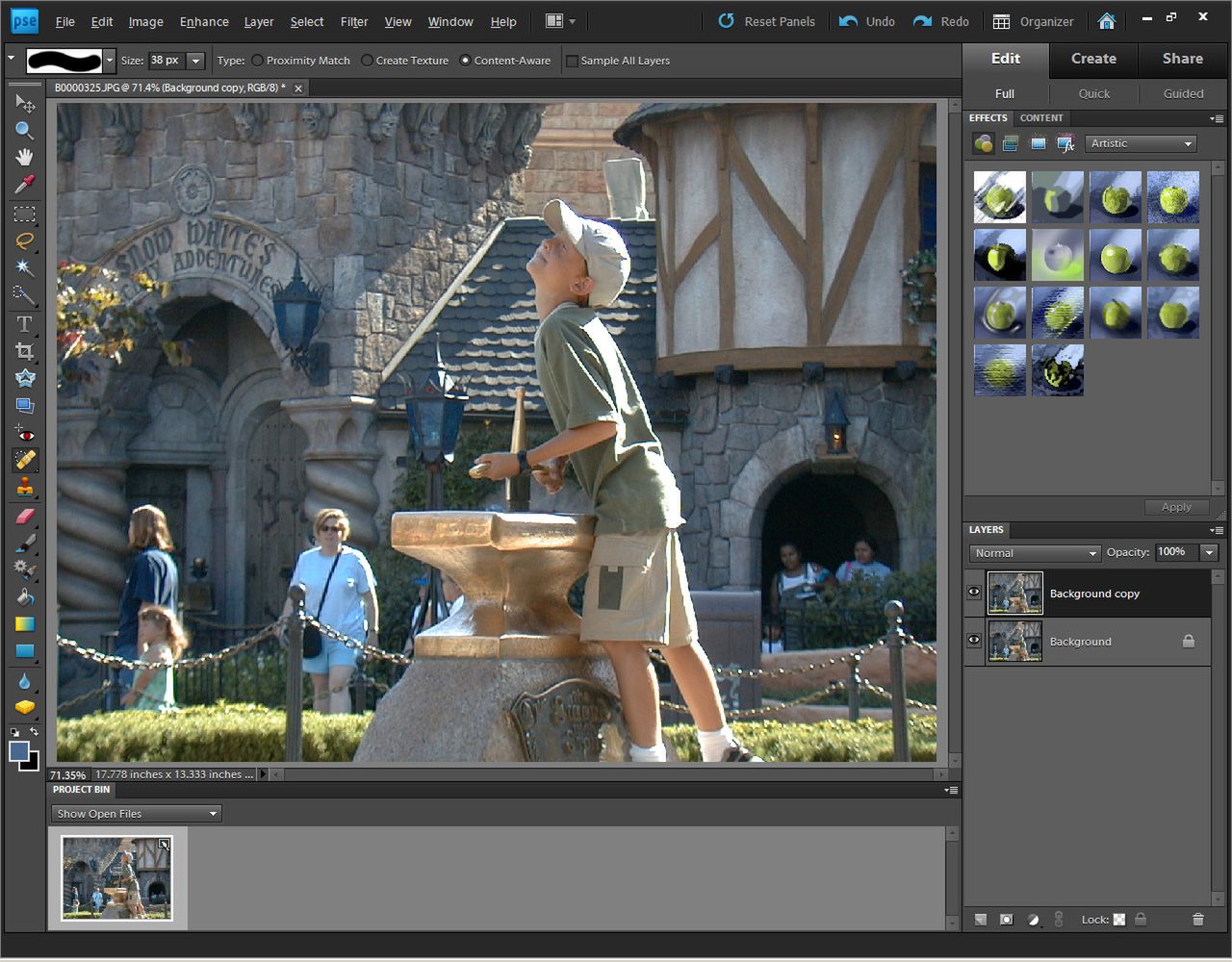Show All effects in the Effects panel

click(1065, 143)
